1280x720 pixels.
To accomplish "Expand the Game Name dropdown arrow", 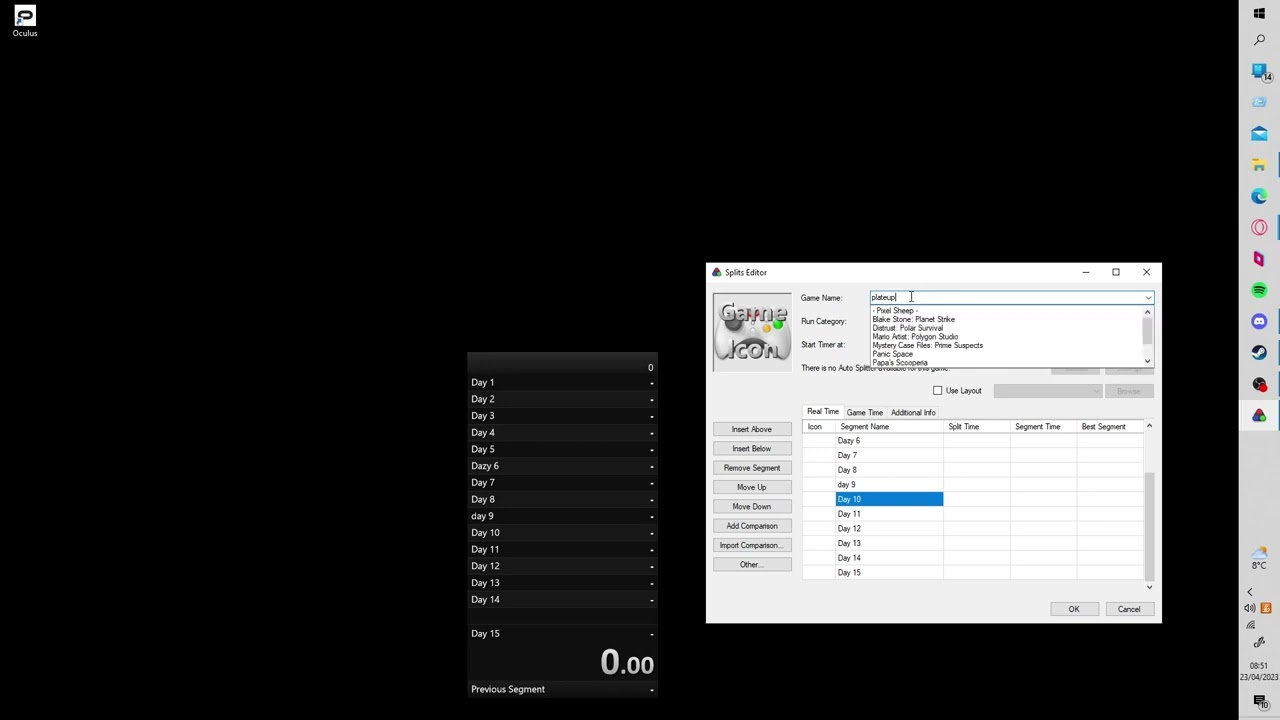I will coord(1148,298).
